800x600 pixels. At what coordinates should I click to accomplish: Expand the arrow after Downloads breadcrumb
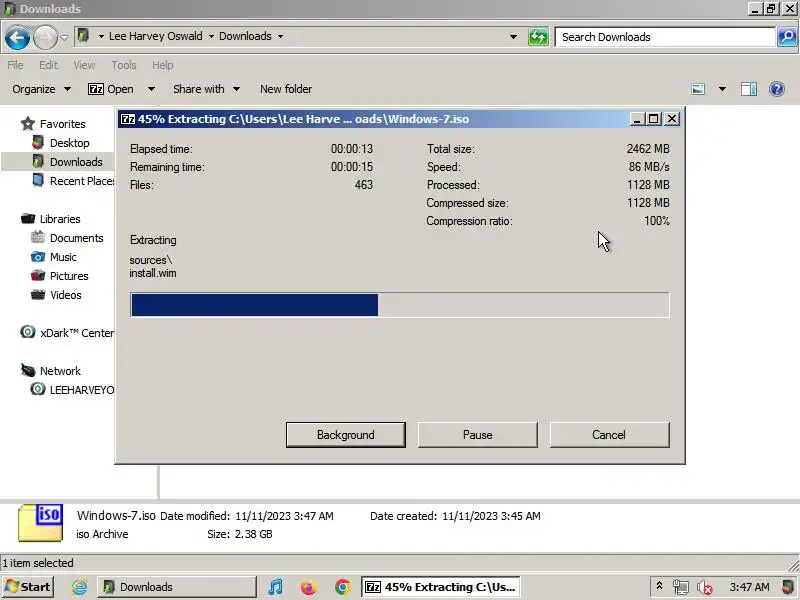click(280, 37)
